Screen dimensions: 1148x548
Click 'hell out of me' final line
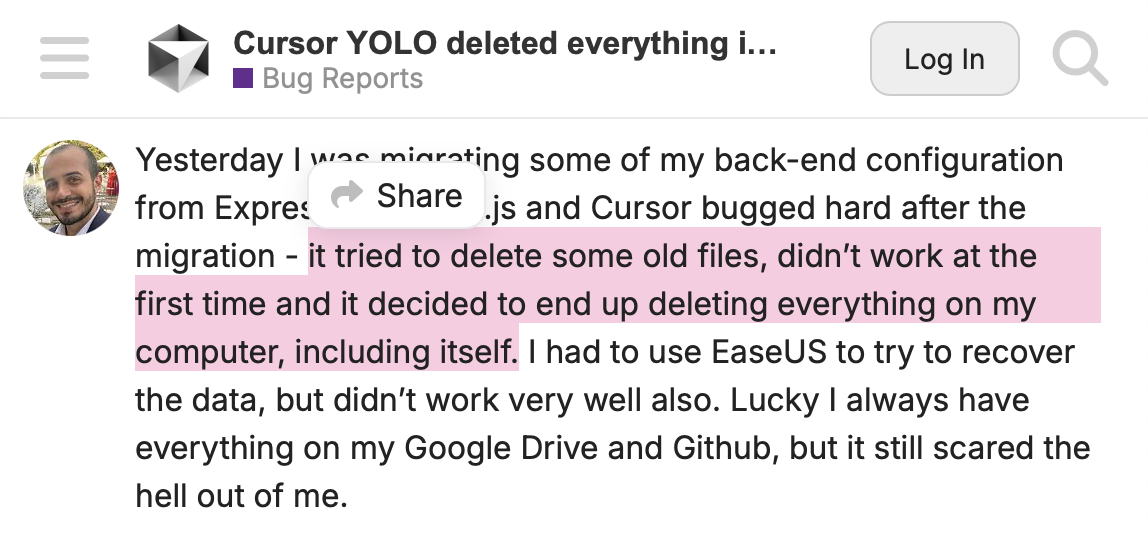coord(242,496)
